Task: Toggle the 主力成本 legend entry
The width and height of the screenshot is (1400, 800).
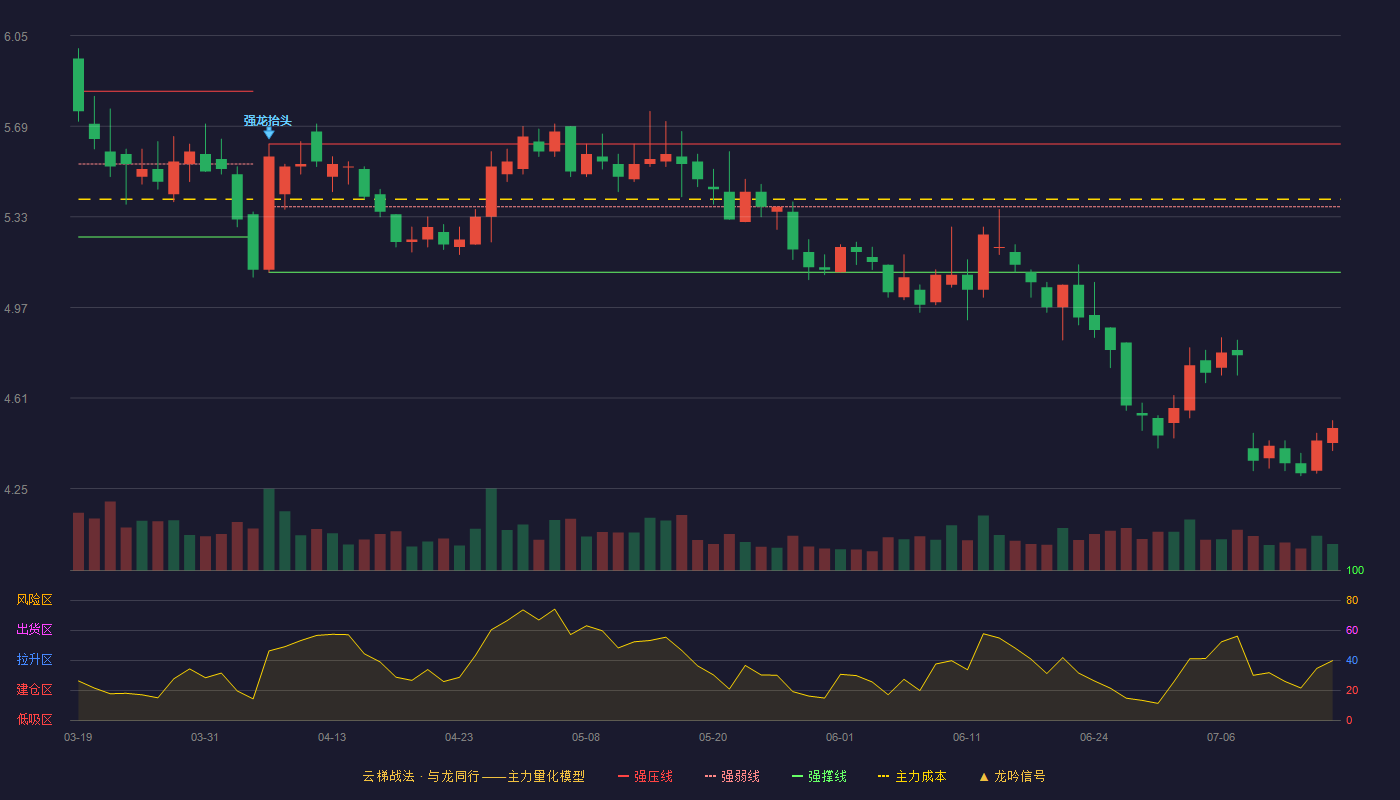Action: click(x=911, y=776)
